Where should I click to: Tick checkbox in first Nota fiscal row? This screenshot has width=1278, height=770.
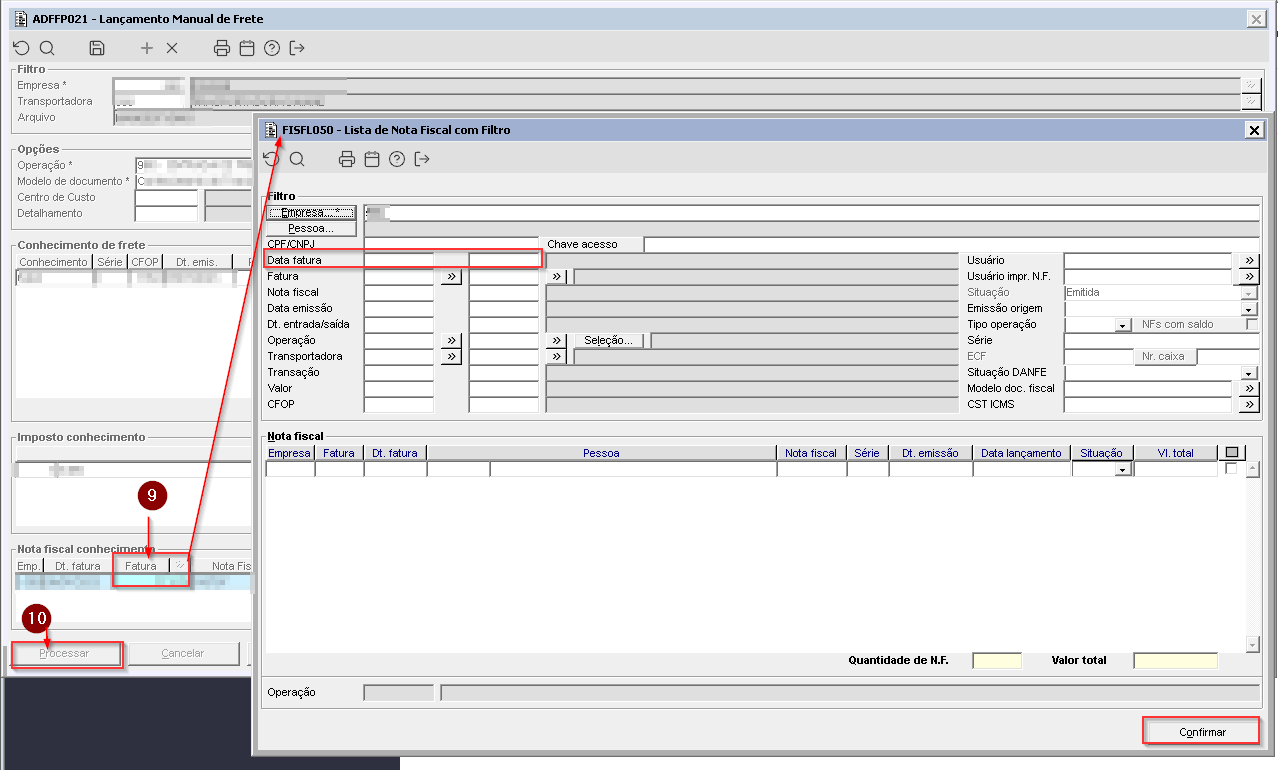[1231, 468]
